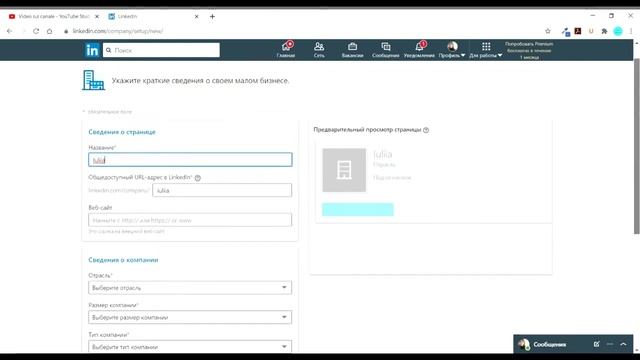Screen dimensions: 640x360
Task: Click the page vertical scrollbar
Action: (636, 146)
